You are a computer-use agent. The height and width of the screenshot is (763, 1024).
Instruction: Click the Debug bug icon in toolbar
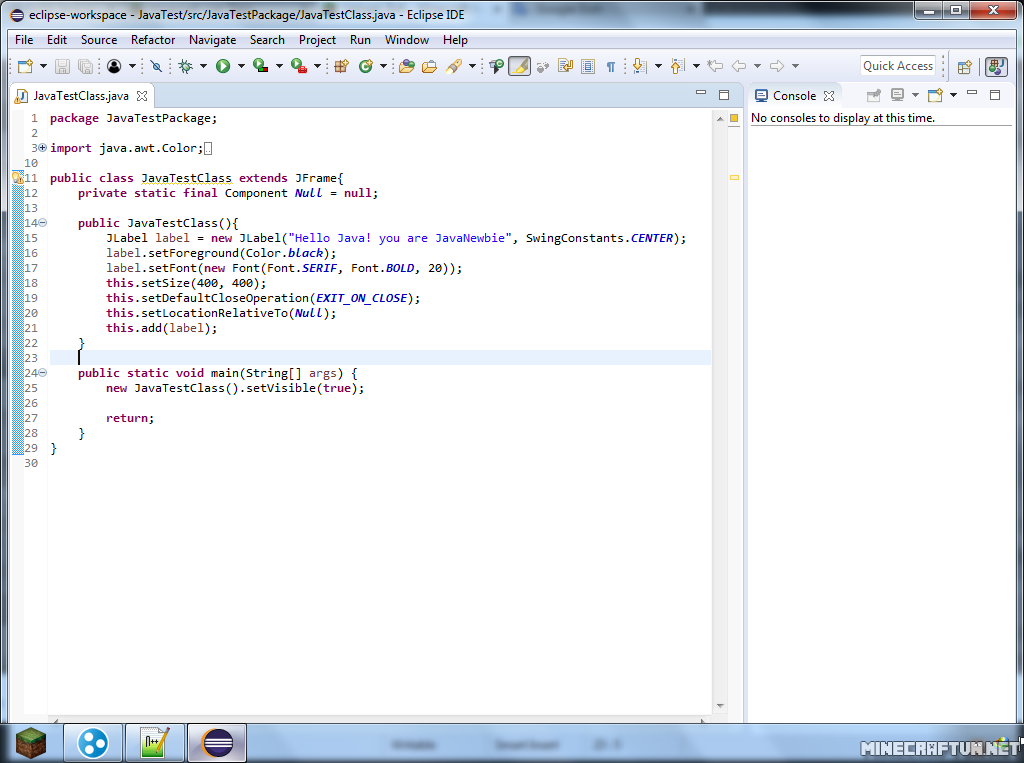[185, 66]
